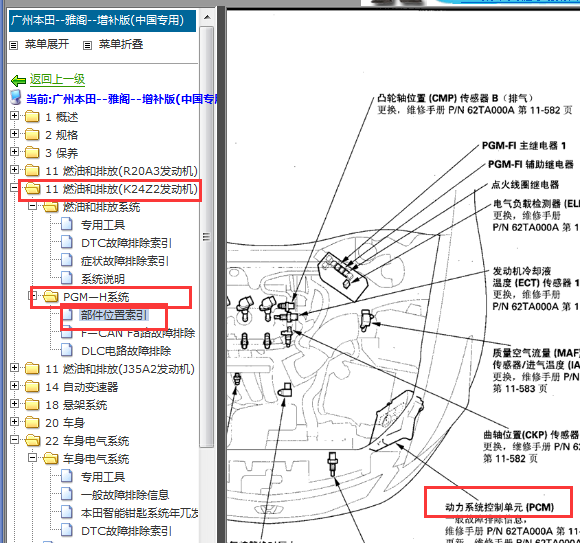Select the PGM—H系统 folder label
580x543 pixels.
[96, 297]
